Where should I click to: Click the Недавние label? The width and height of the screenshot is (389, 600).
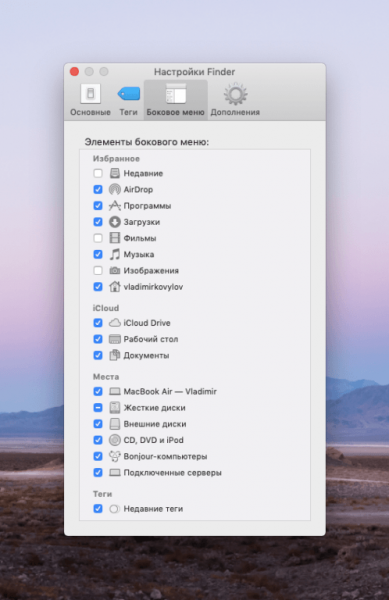143,173
